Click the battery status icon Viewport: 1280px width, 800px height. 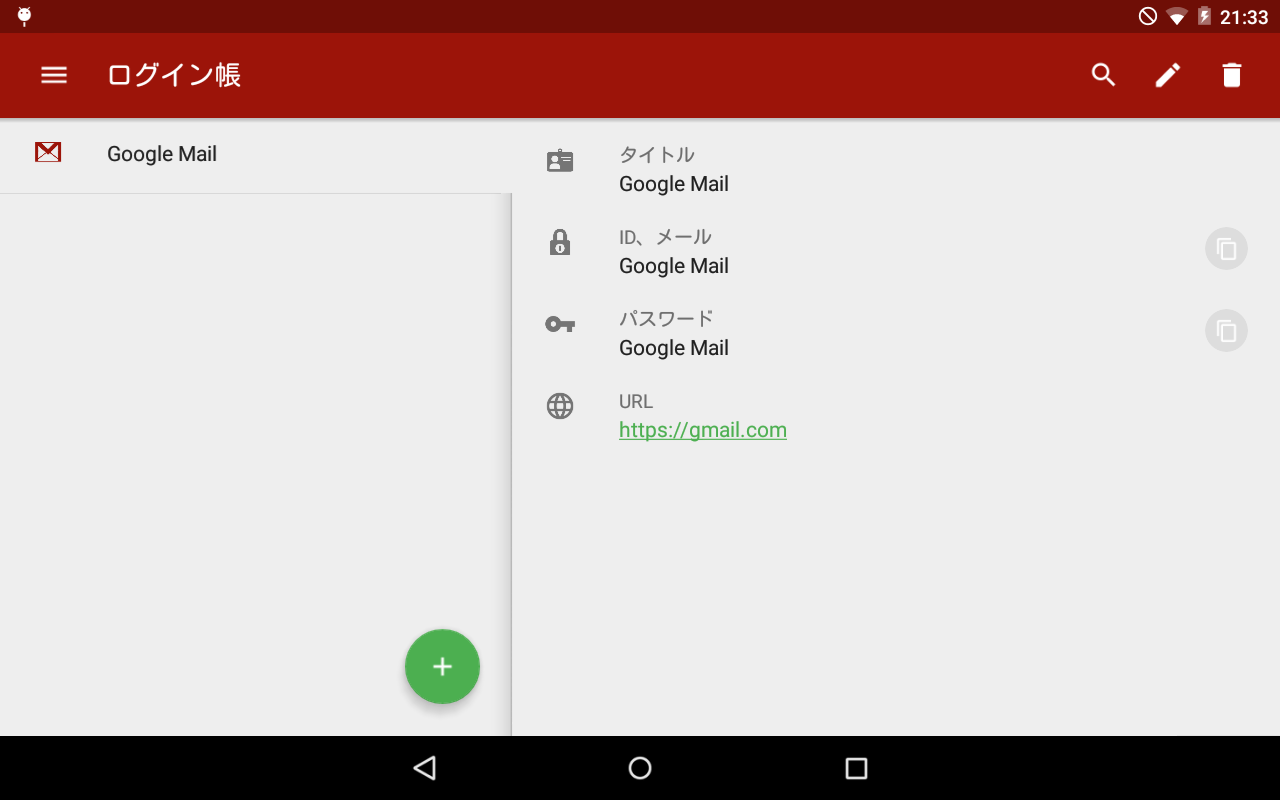[1204, 16]
